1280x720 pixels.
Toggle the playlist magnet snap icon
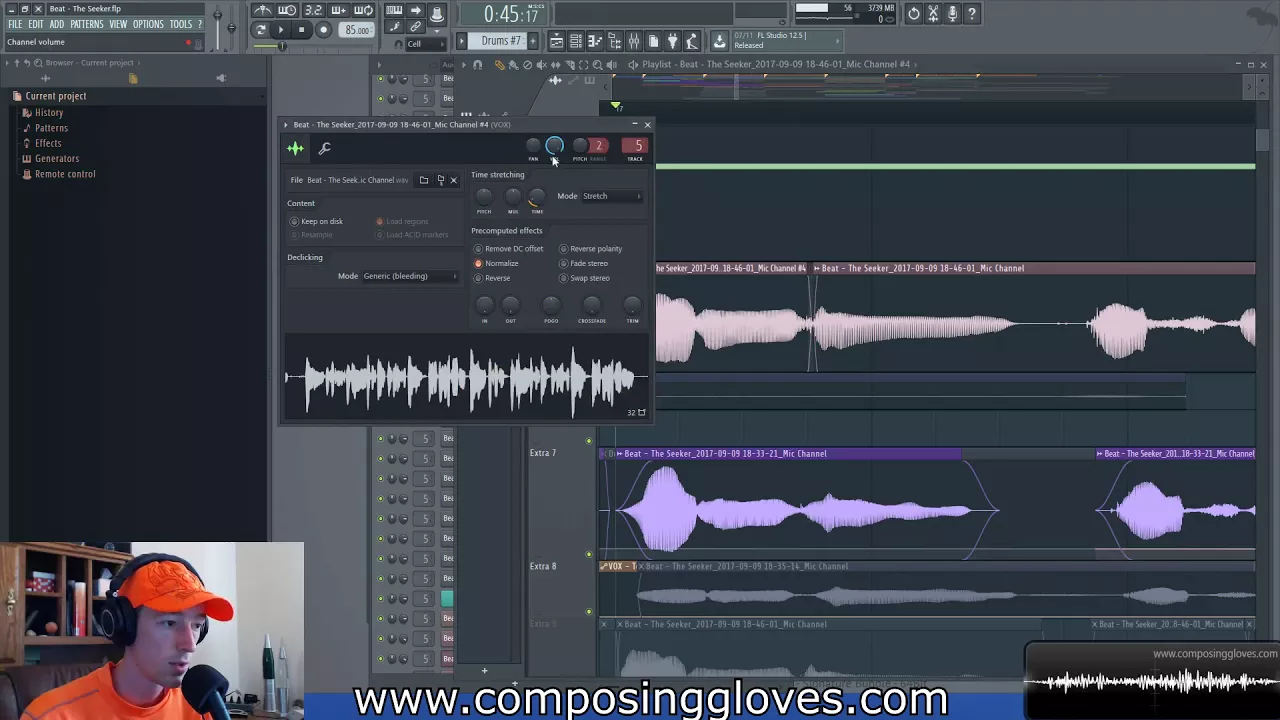pos(478,64)
